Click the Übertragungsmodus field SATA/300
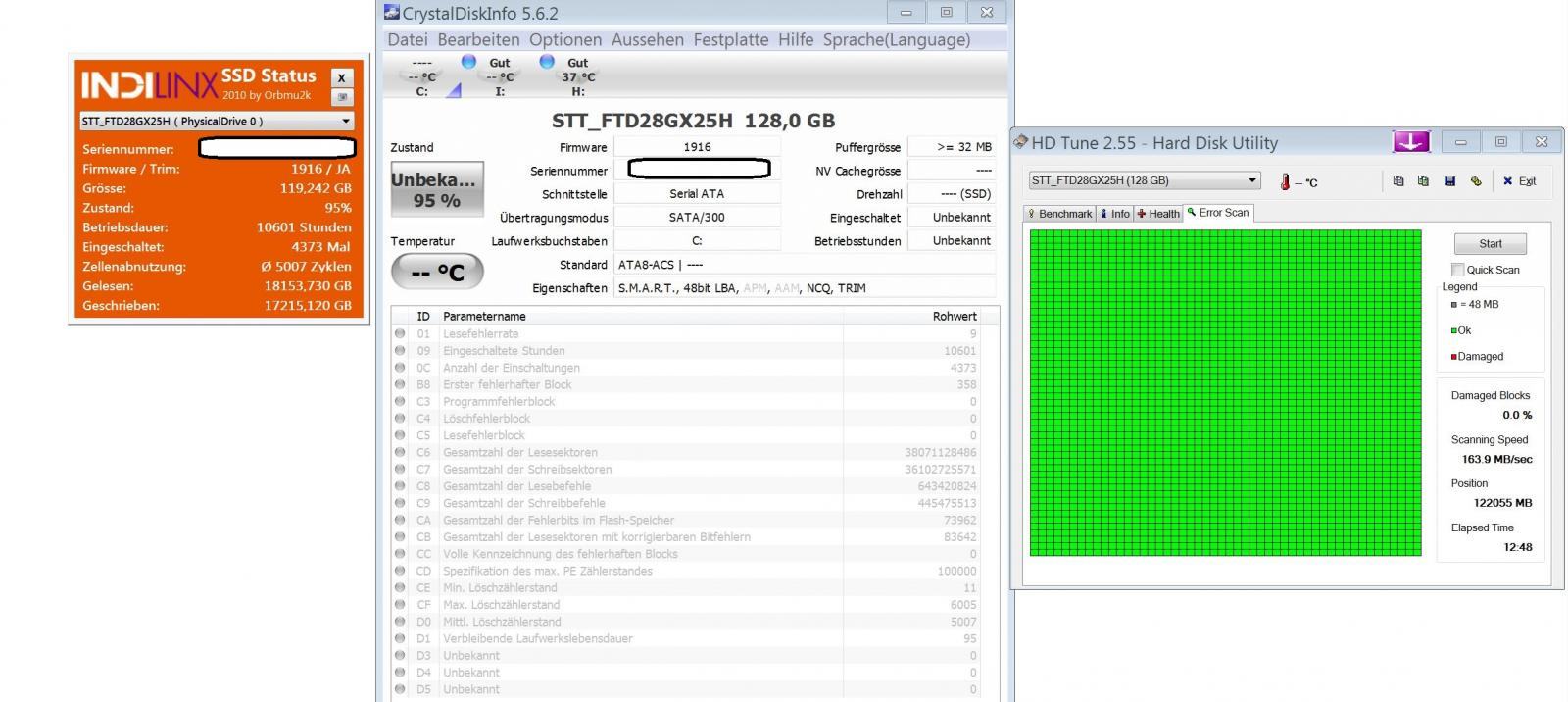 [697, 218]
